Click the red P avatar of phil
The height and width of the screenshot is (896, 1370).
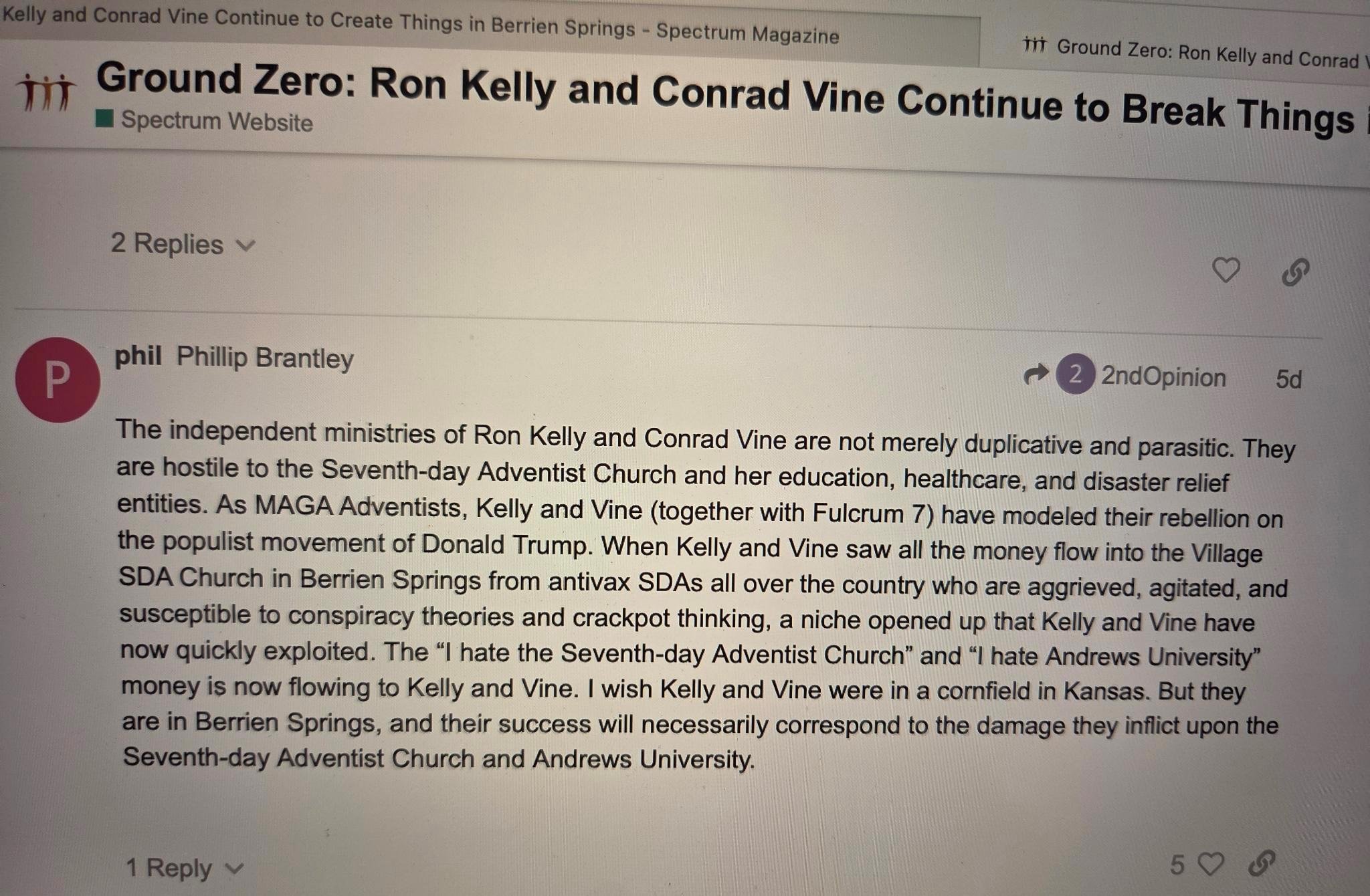point(58,379)
